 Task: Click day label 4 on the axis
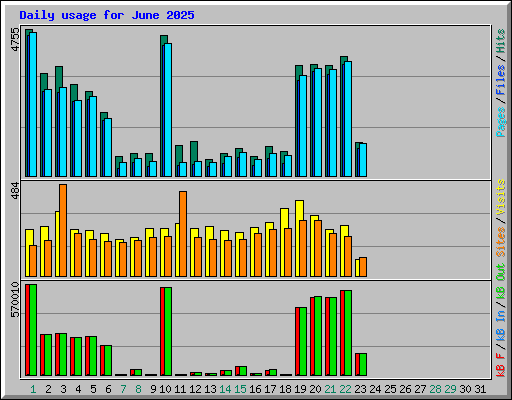coord(78,389)
